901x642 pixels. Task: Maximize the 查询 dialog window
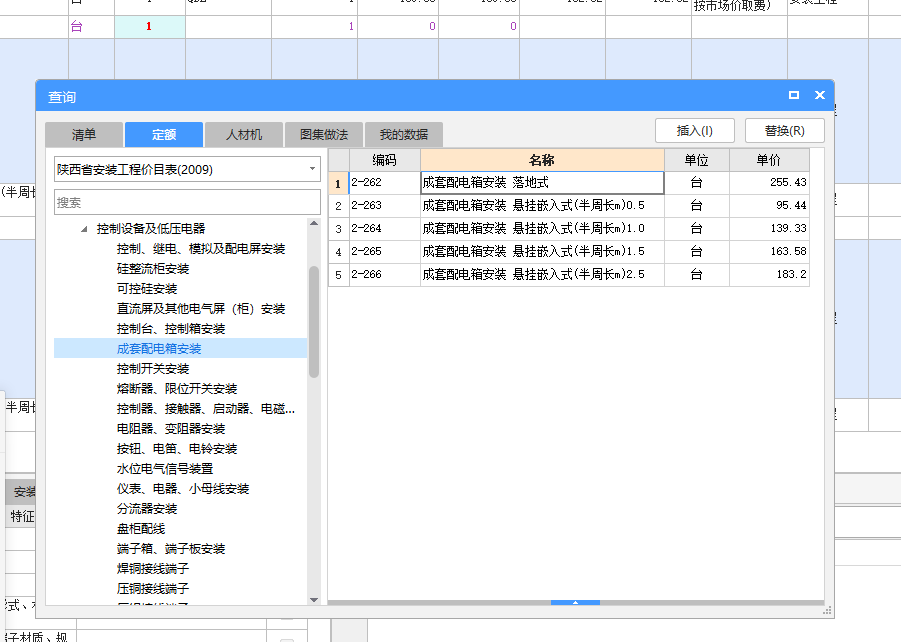tap(794, 95)
